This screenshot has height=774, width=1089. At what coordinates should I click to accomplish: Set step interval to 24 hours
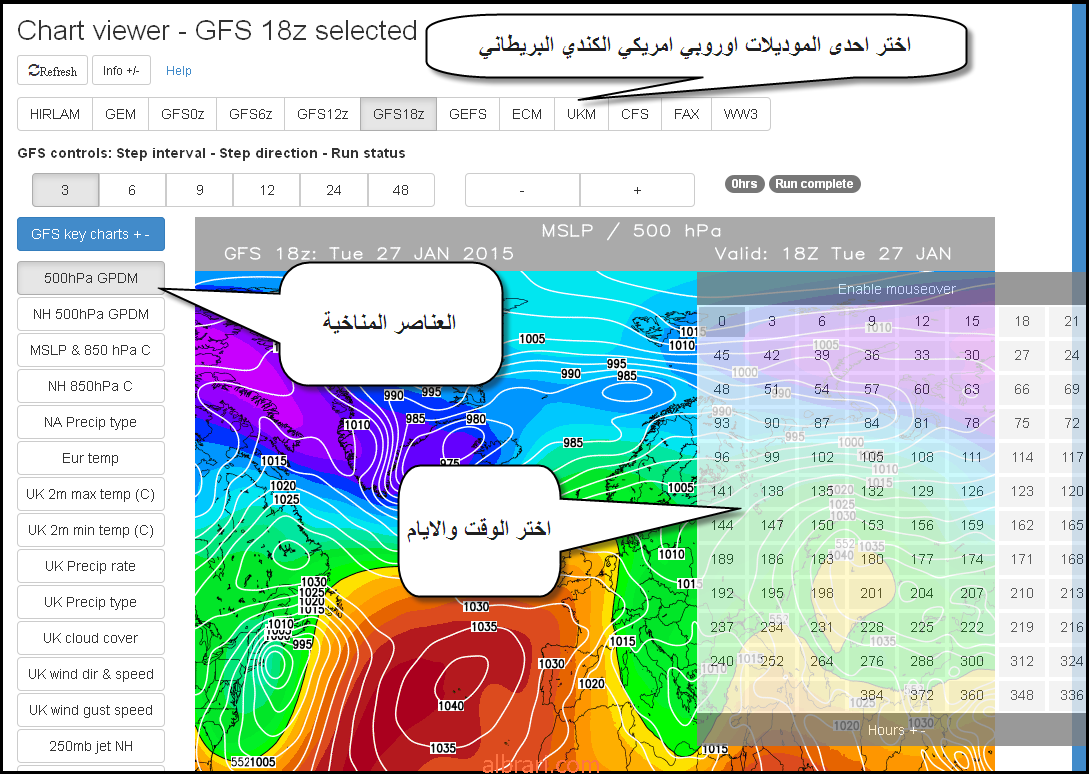(x=334, y=190)
